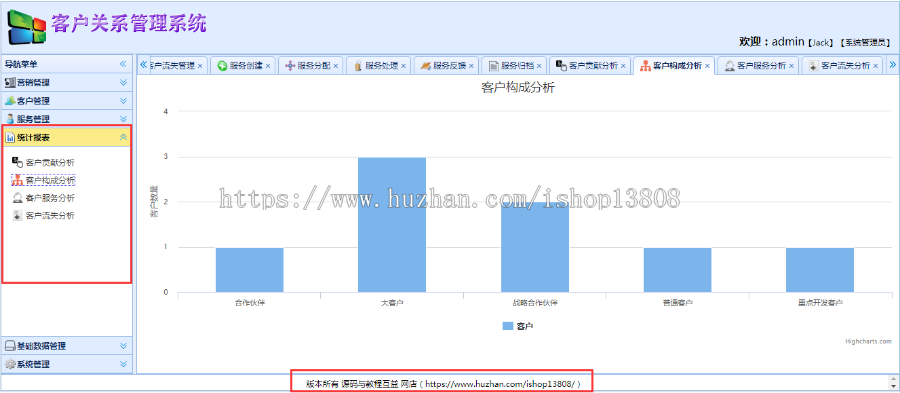The image size is (900, 393).
Task: Close the 客户流失分析 tab
Action: tap(875, 66)
